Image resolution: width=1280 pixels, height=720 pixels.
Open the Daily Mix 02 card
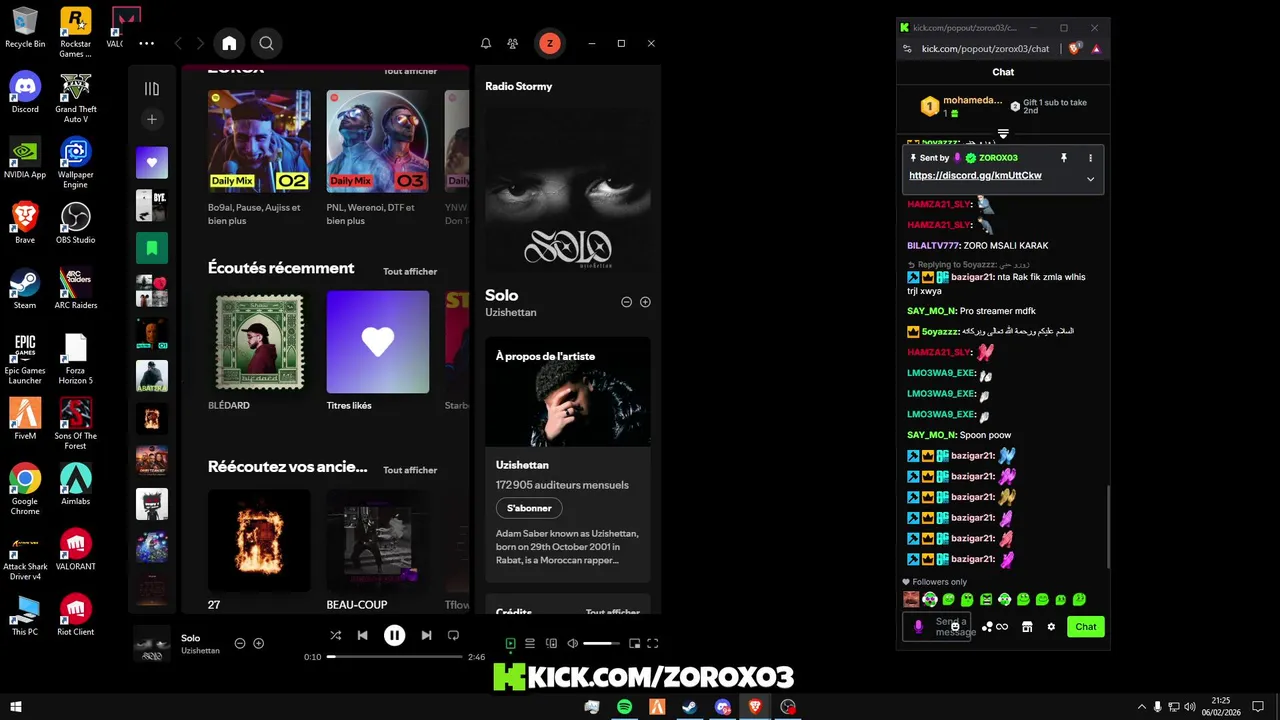(259, 142)
